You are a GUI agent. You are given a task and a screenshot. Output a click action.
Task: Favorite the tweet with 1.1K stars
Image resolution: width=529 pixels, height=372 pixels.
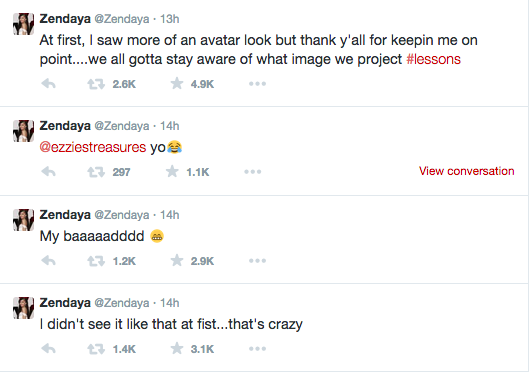click(172, 172)
